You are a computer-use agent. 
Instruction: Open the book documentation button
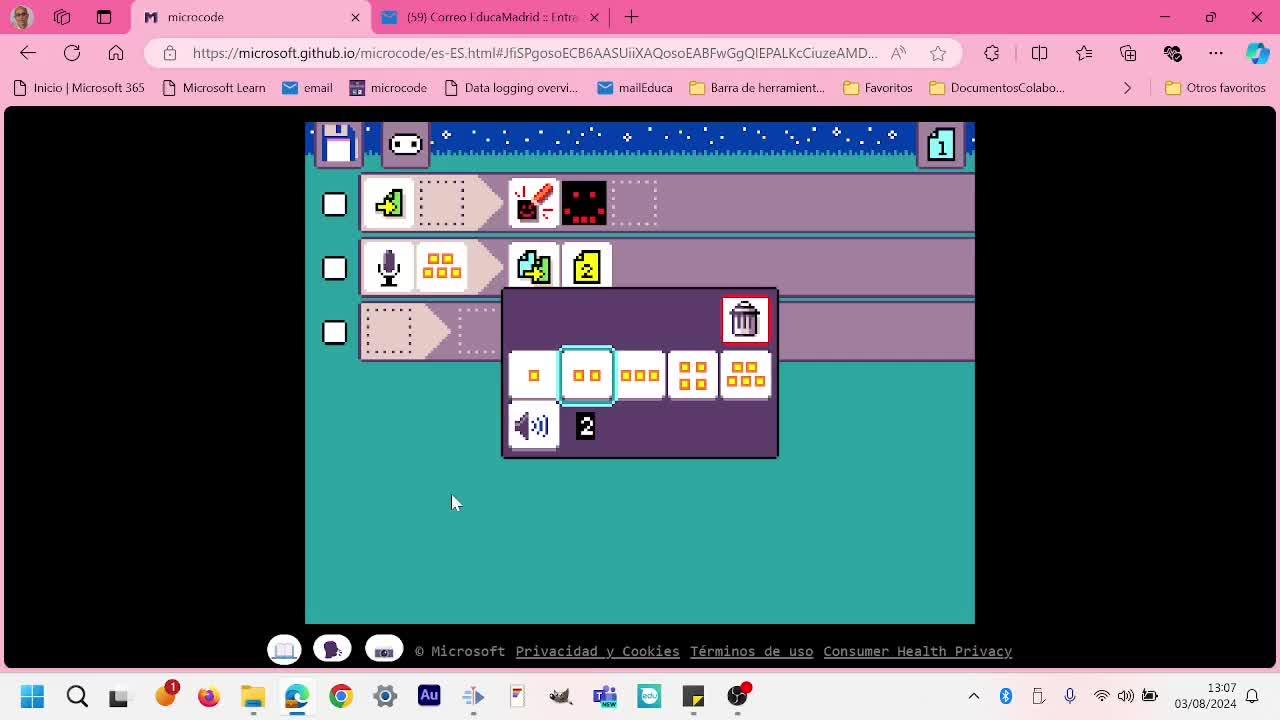tap(285, 650)
